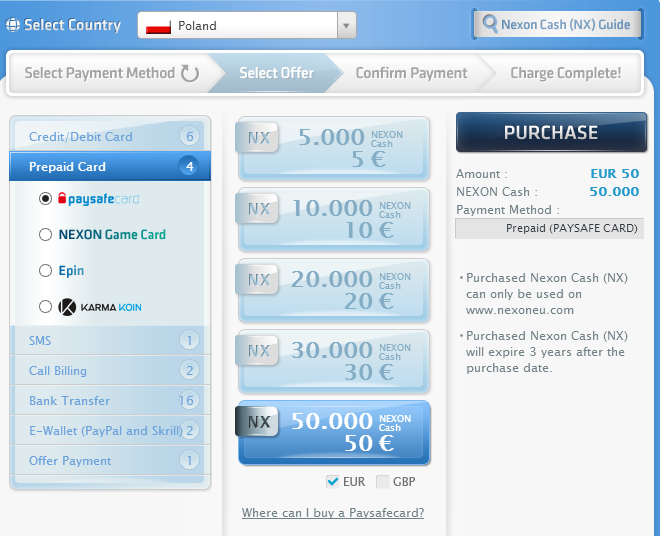660x536 pixels.
Task: Open Where can I buy a Paysafecard link
Action: pyautogui.click(x=333, y=513)
